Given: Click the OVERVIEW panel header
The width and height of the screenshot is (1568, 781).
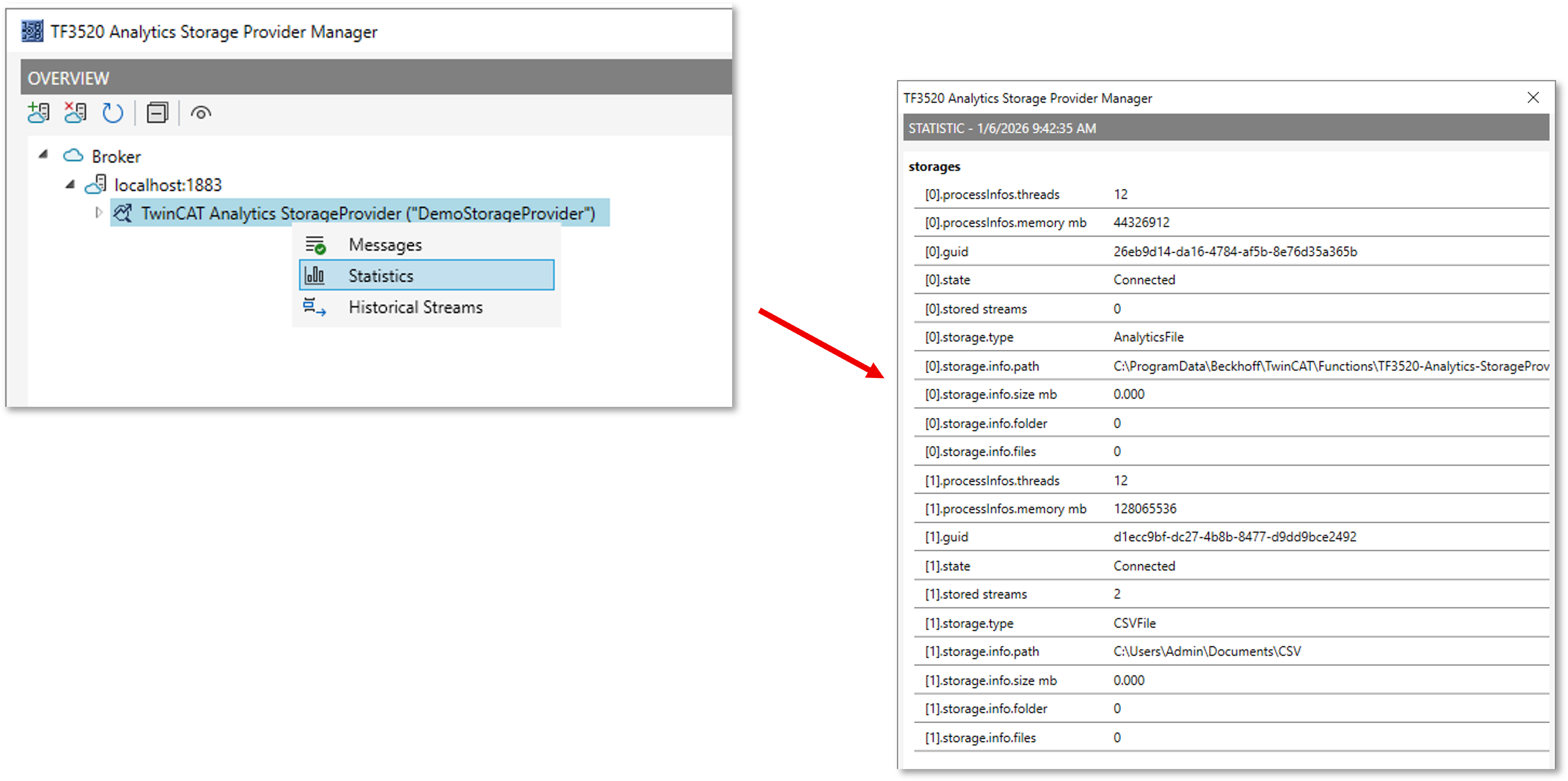Looking at the screenshot, I should tap(376, 77).
